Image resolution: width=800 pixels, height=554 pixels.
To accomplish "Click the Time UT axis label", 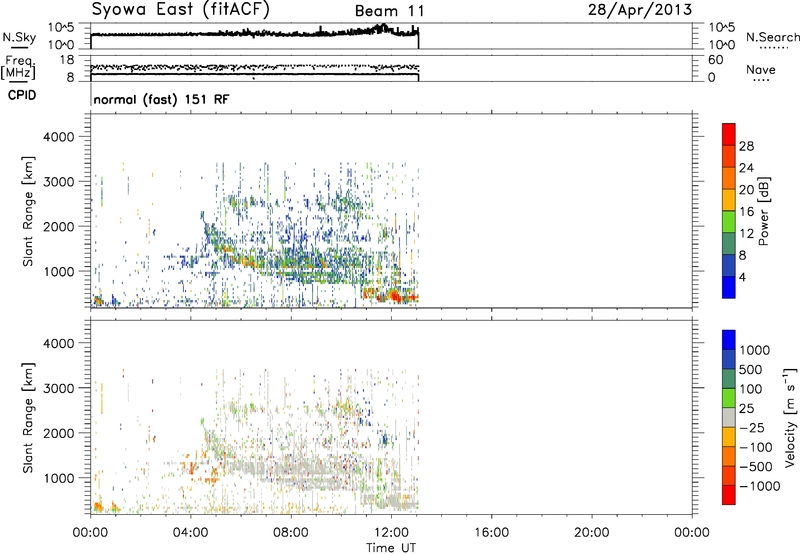I will point(391,548).
